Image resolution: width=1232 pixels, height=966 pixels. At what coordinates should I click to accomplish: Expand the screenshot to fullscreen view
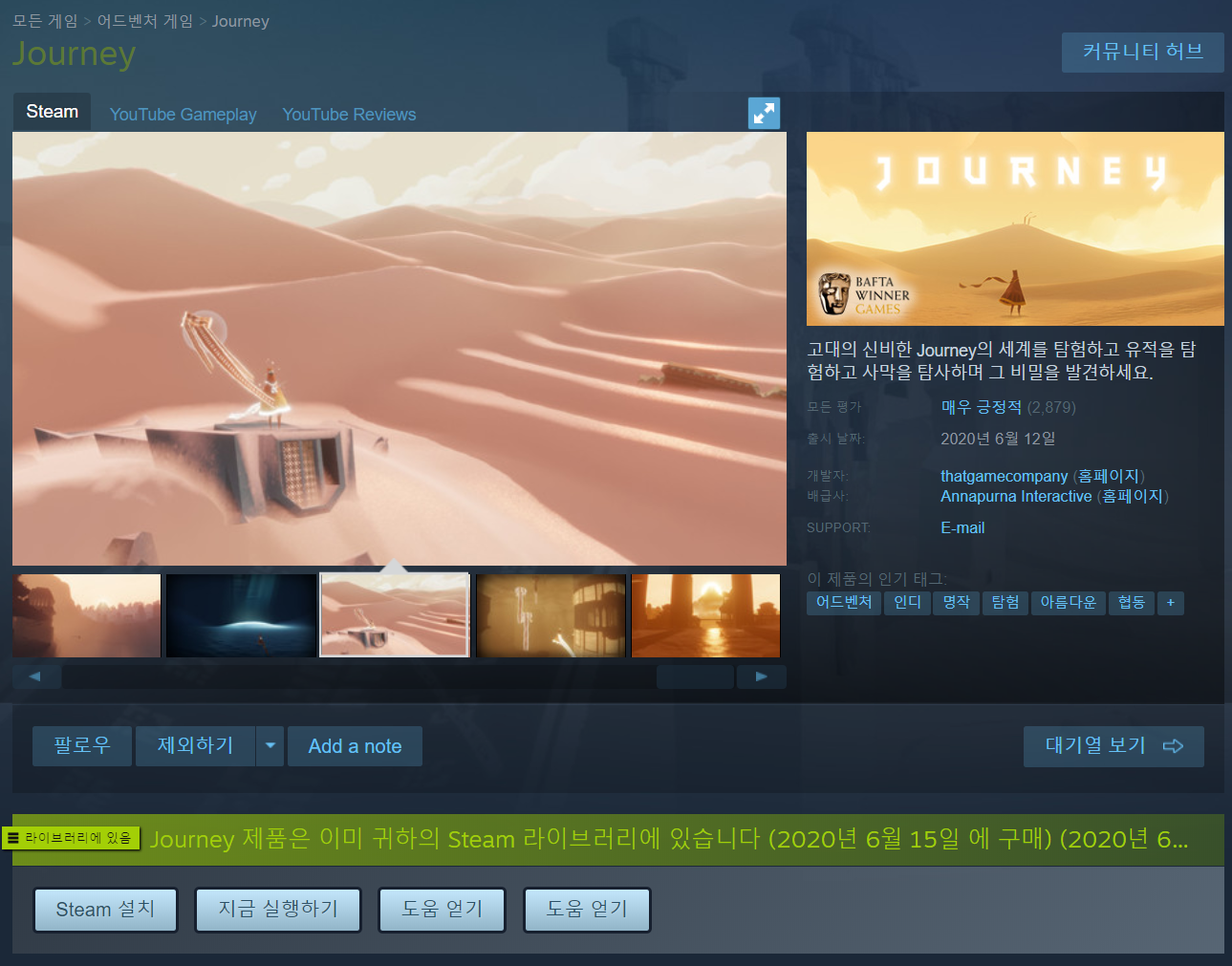pos(764,113)
